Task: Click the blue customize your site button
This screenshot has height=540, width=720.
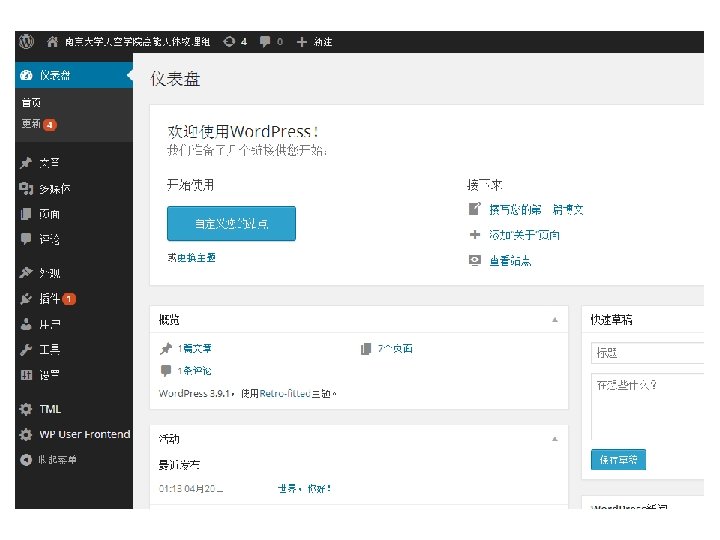Action: 231,223
